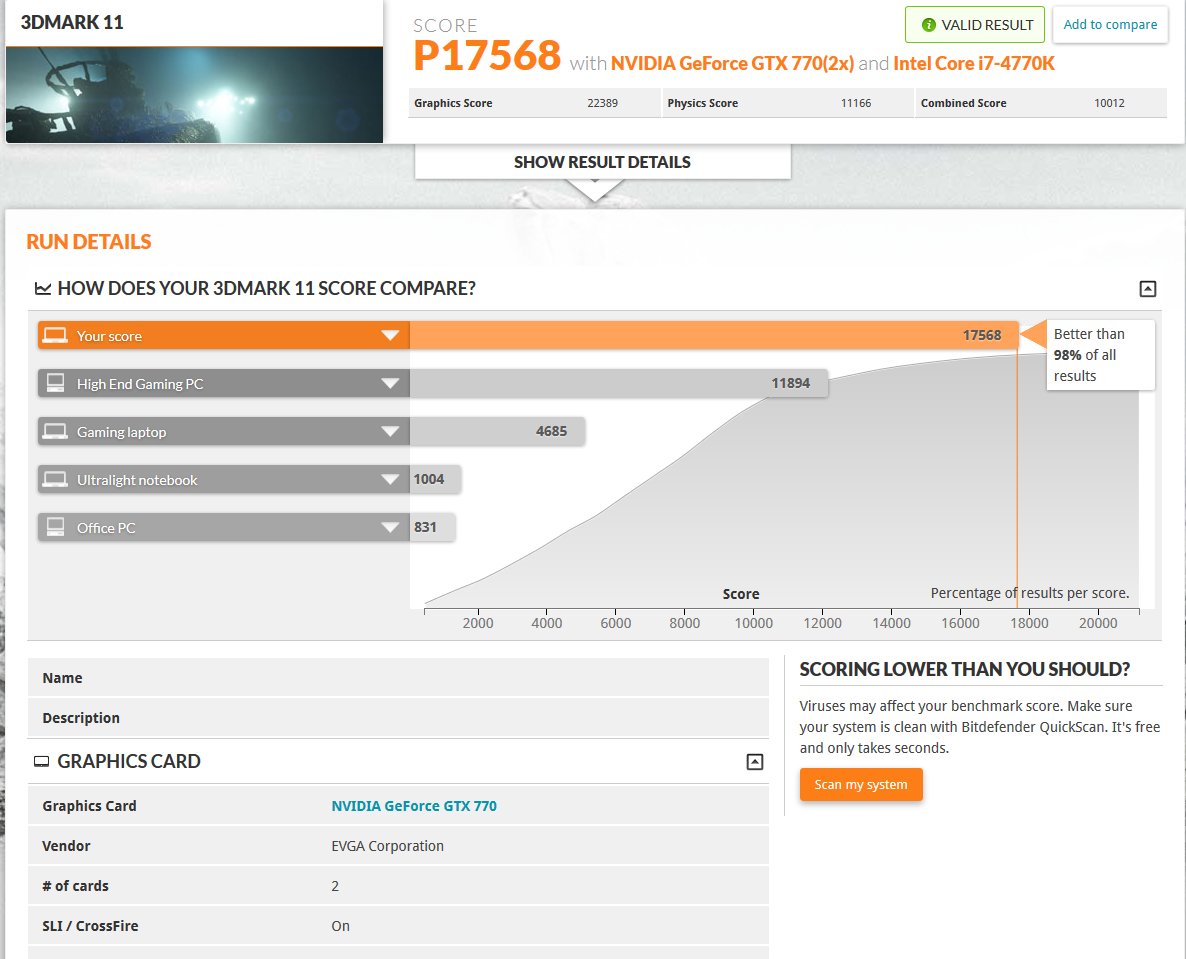Open the NVIDIA GeForce GTX 770 graphics card link

pos(414,805)
